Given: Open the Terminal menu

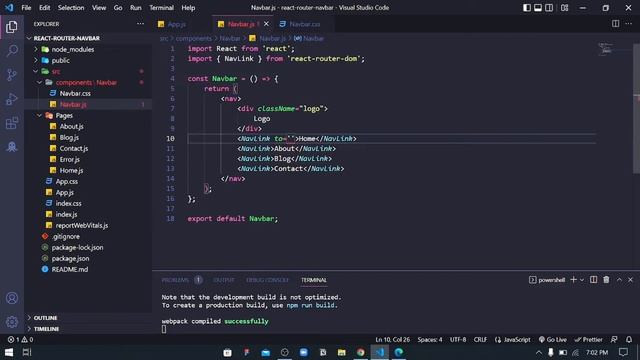Looking at the screenshot, I should (x=161, y=8).
